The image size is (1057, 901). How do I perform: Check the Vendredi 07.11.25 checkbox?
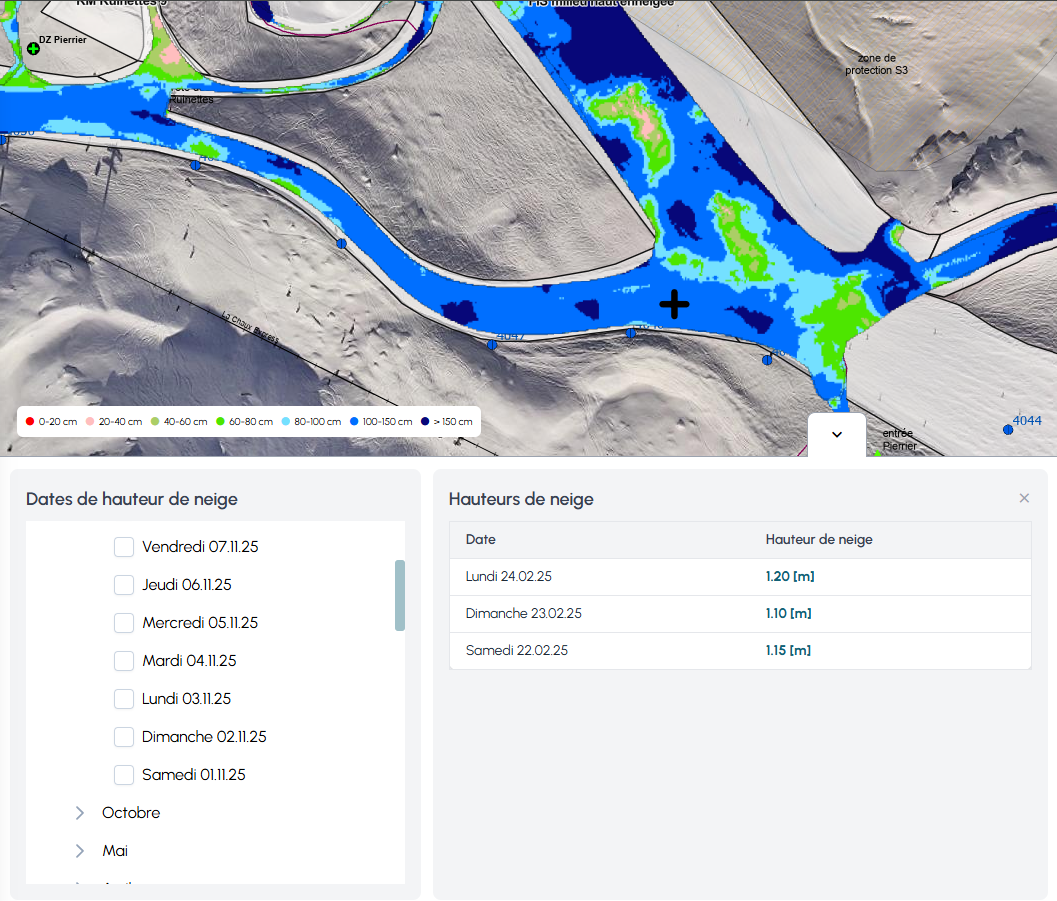pyautogui.click(x=124, y=547)
